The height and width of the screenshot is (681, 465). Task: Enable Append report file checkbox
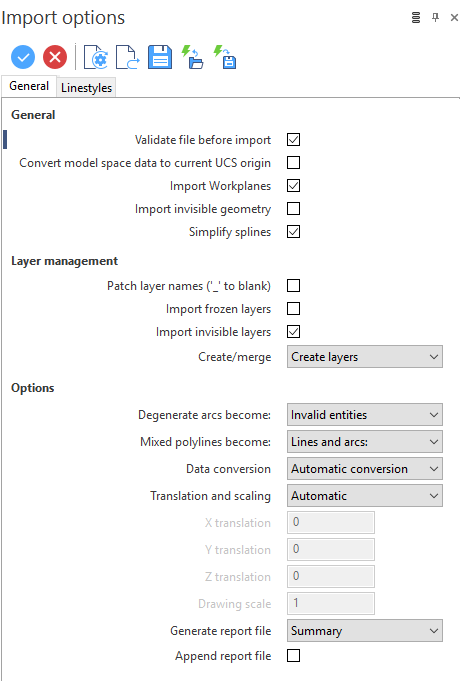(x=294, y=655)
